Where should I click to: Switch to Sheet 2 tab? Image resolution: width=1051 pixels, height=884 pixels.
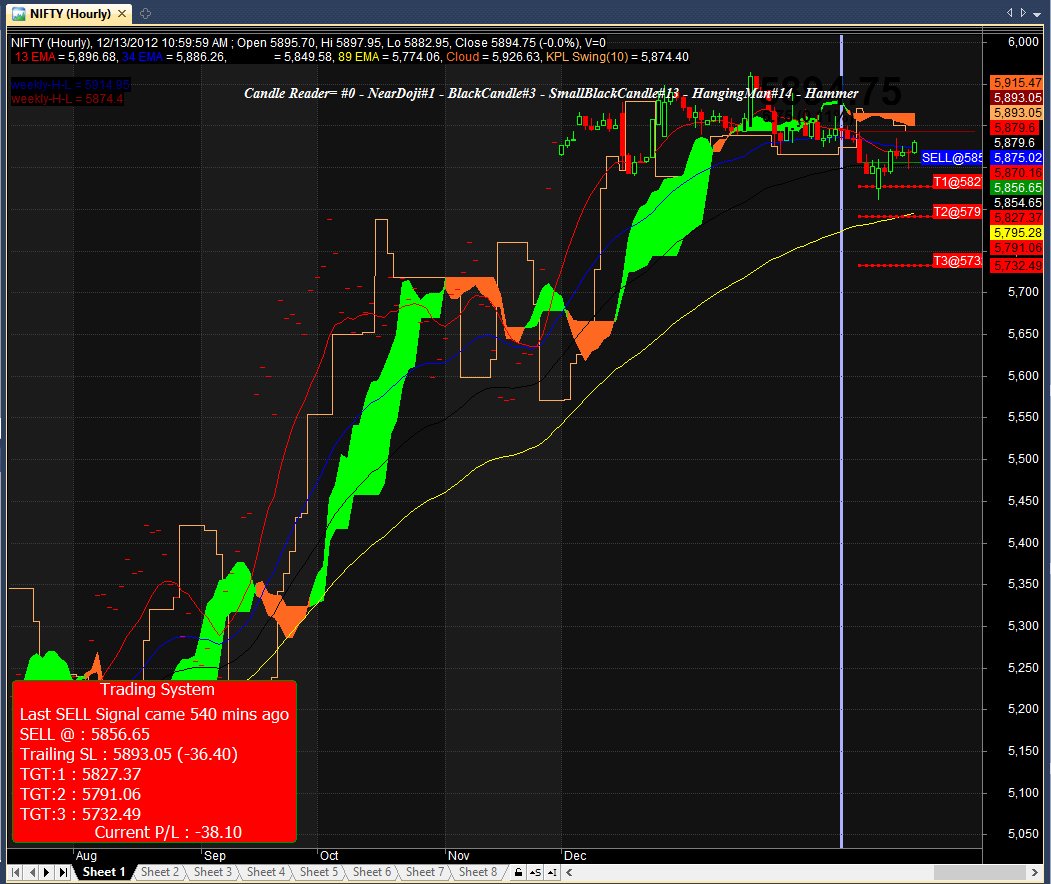pos(160,872)
